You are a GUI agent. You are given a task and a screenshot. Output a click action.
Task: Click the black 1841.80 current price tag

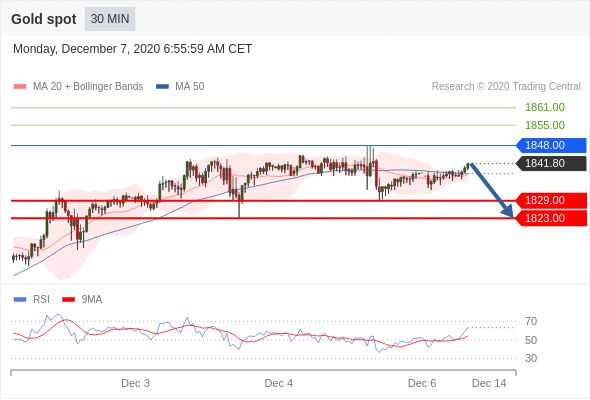pyautogui.click(x=551, y=163)
